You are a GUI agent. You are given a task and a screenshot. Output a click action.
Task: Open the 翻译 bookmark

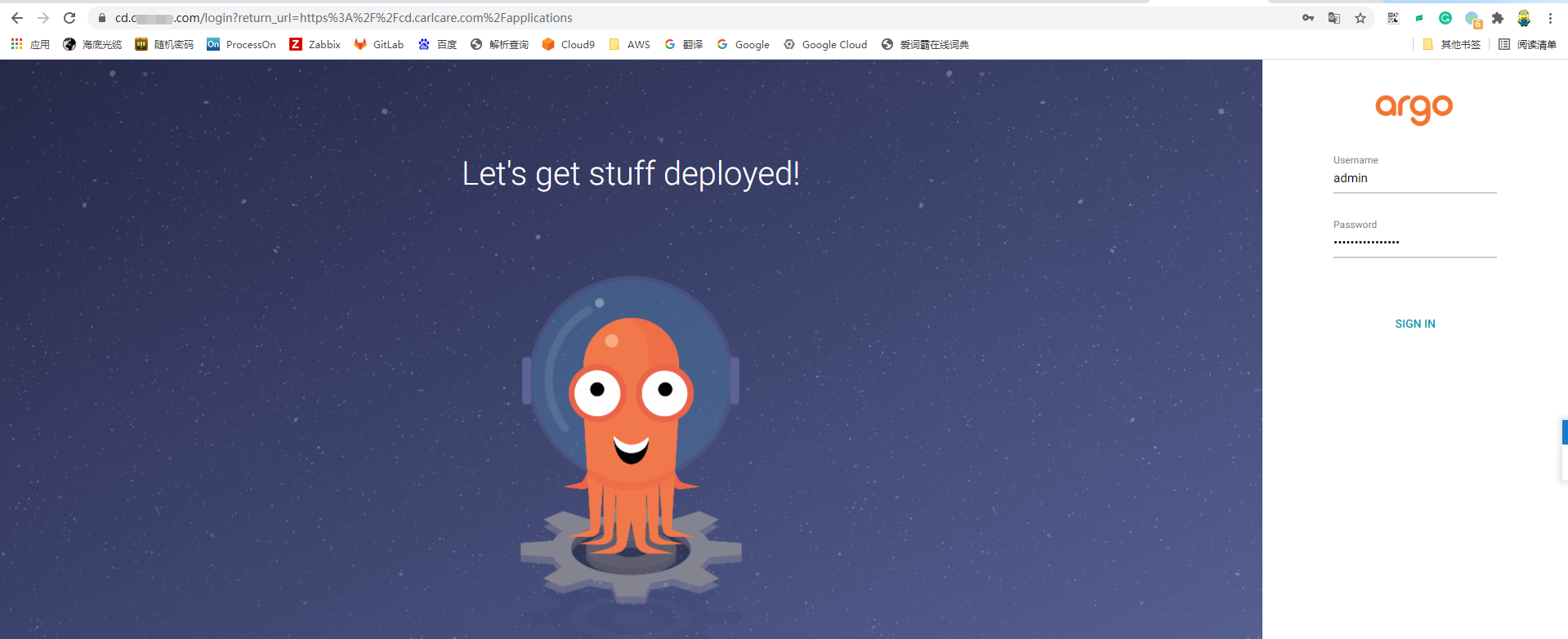[683, 44]
